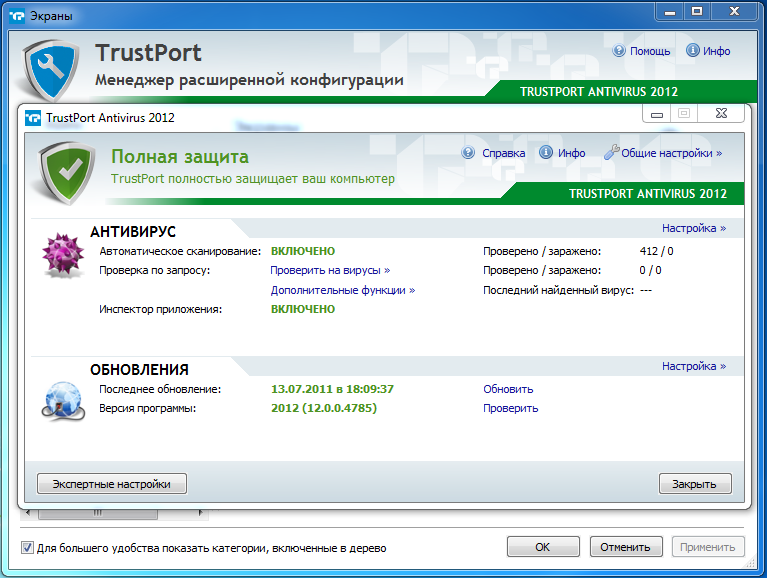Click the Инфо icon in Antivirus window
This screenshot has height=578, width=767.
point(546,153)
